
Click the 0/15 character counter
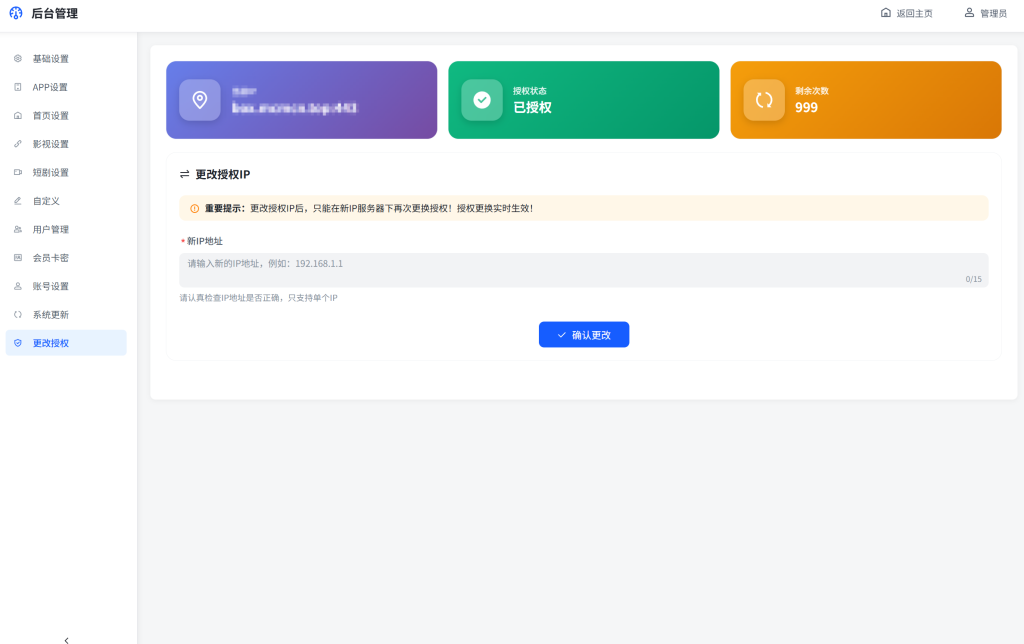[x=973, y=279]
